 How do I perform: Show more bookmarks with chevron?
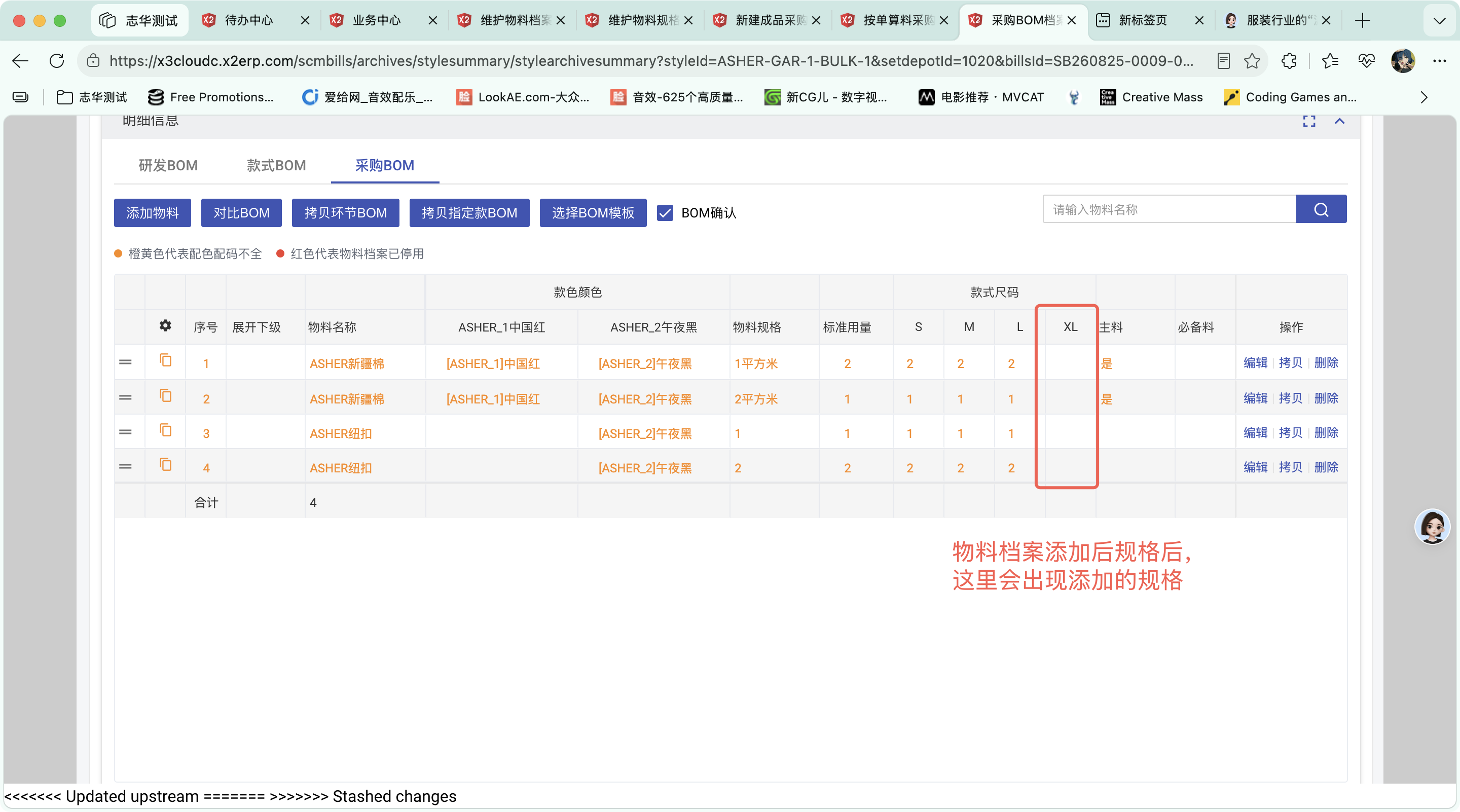[x=1423, y=97]
